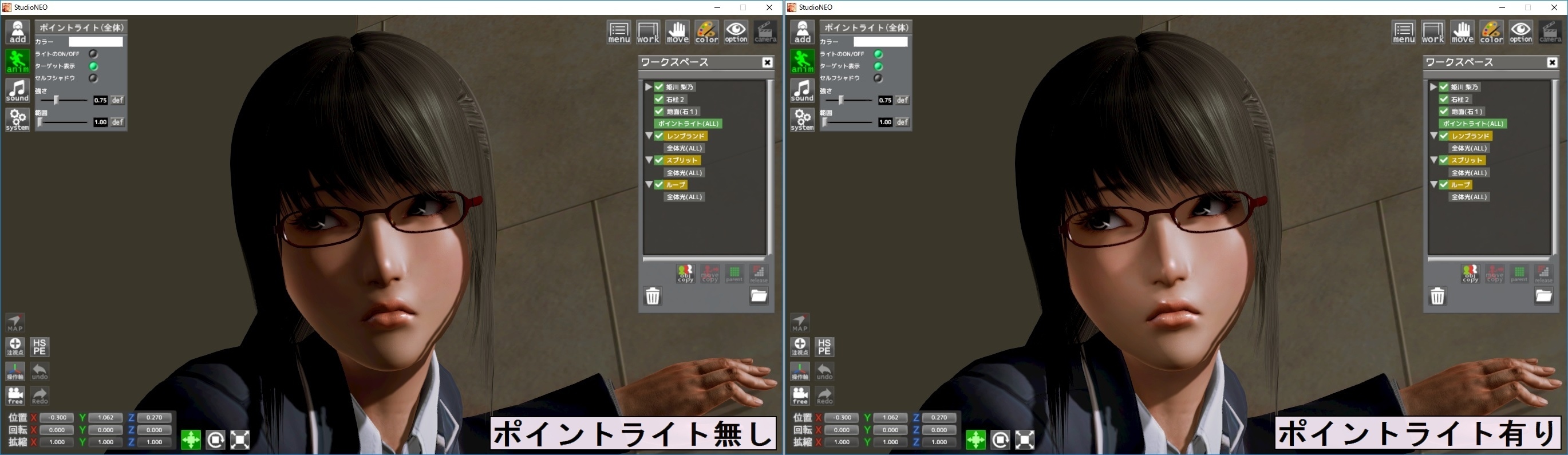The height and width of the screenshot is (455, 1568).
Task: Open the option button in right window toolbar
Action: tap(1520, 32)
